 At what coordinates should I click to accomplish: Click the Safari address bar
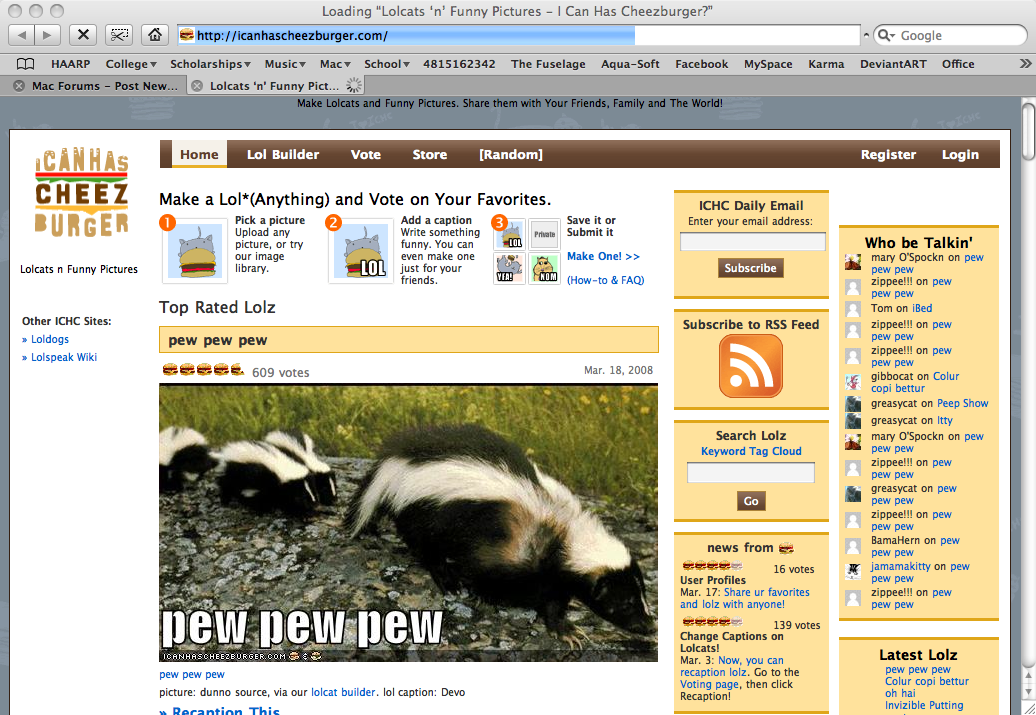pos(519,35)
